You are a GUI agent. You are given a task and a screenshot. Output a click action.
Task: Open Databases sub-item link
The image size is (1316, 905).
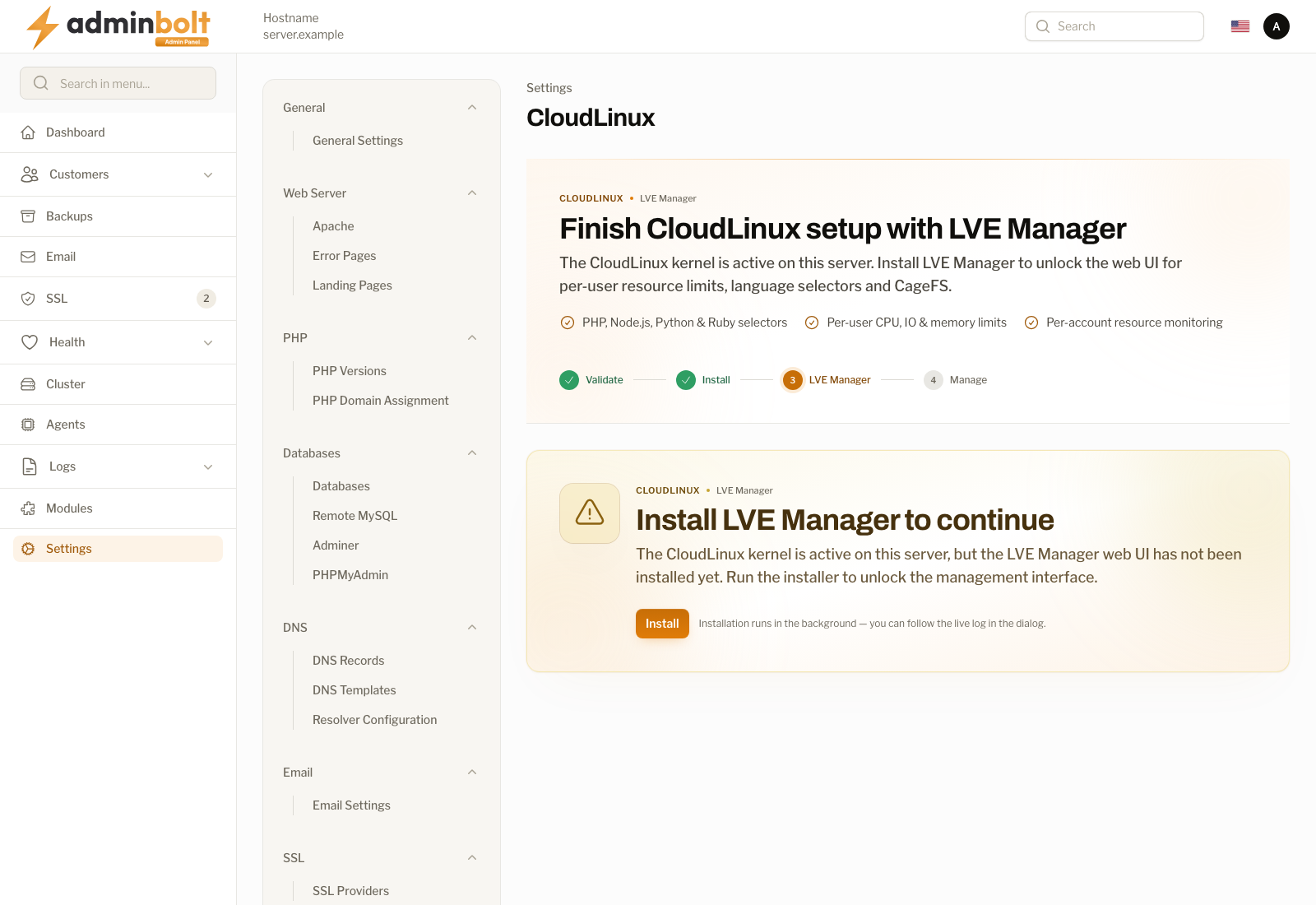click(x=341, y=486)
